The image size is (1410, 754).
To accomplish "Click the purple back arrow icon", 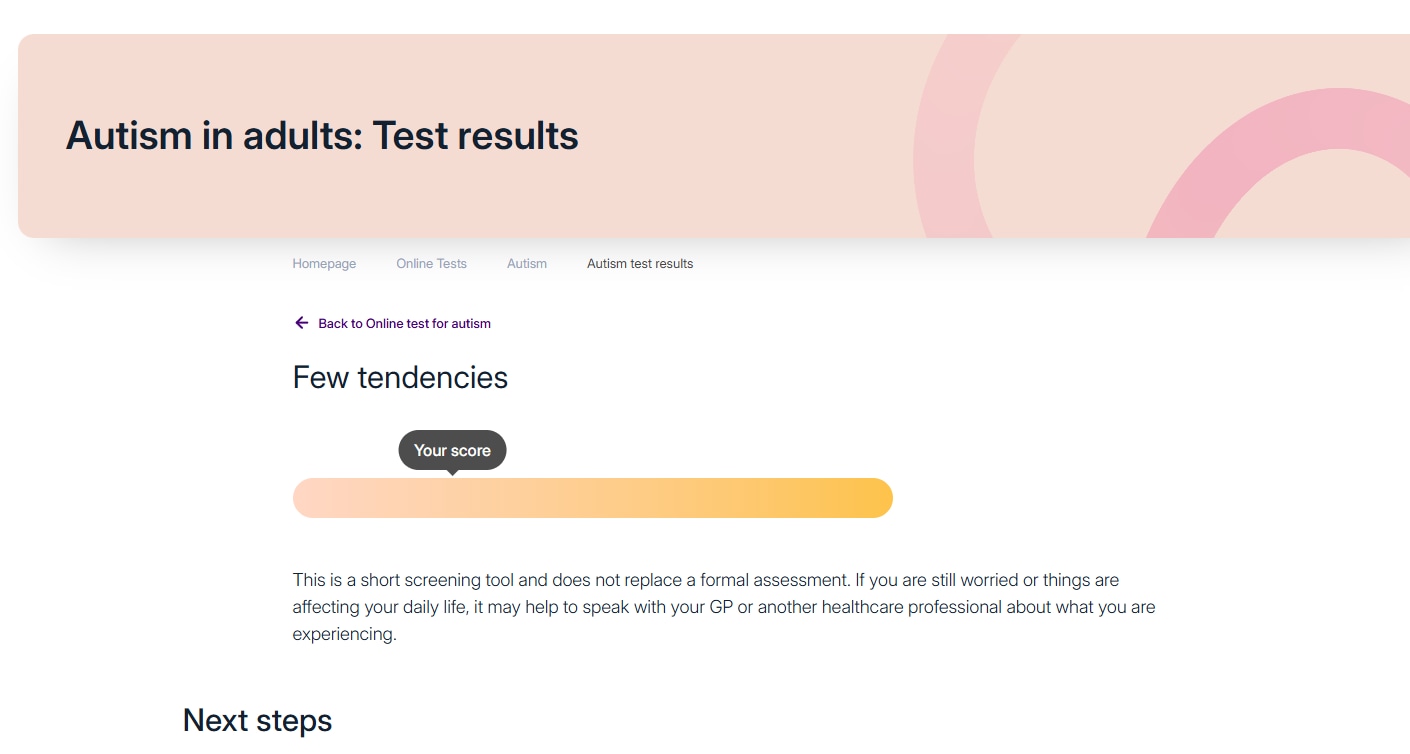I will (301, 323).
